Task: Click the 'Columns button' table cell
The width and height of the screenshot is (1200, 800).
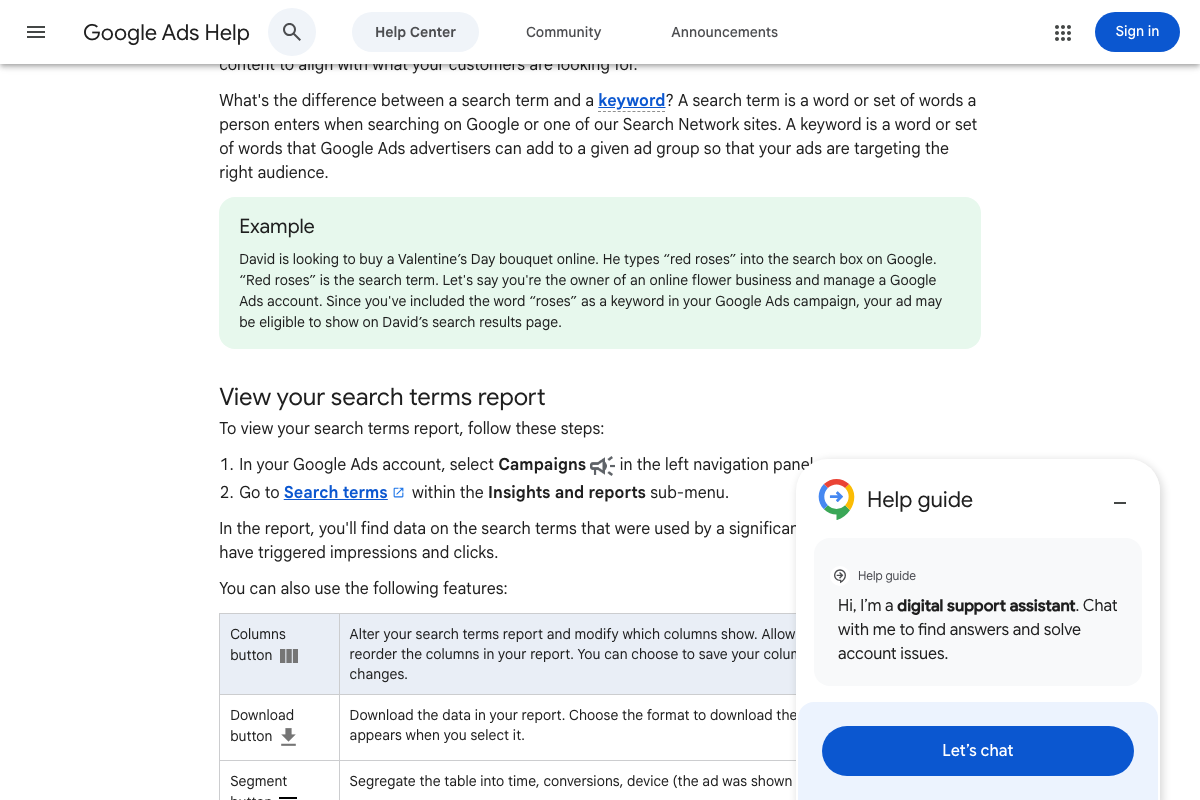Action: coord(279,654)
